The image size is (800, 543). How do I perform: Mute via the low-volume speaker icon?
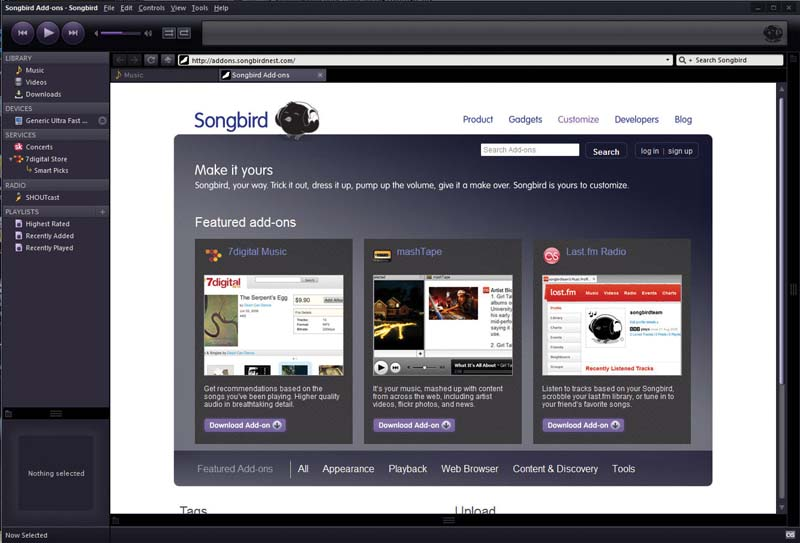[x=96, y=34]
